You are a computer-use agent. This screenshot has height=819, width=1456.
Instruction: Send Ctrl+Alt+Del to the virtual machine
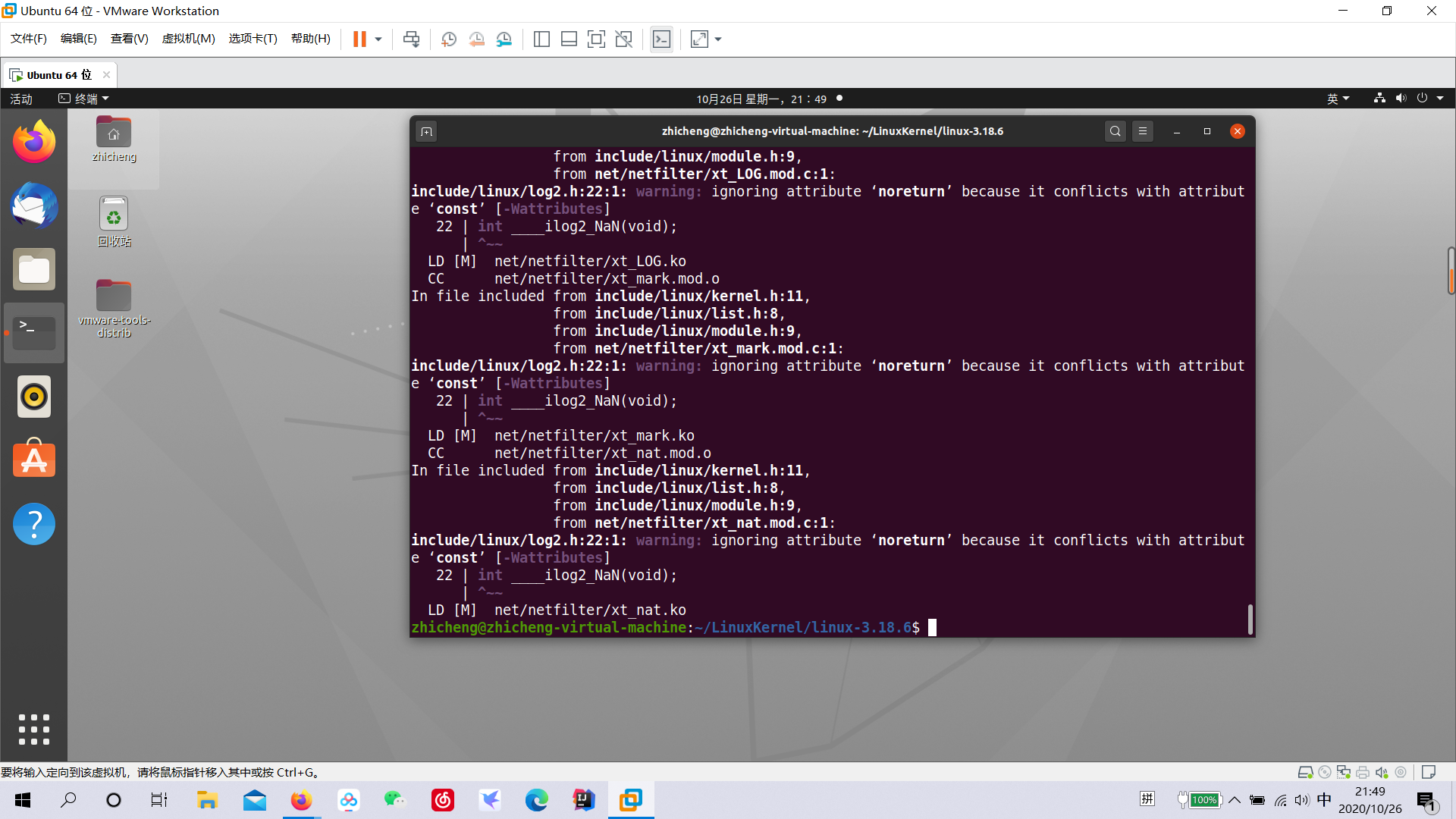coord(411,39)
